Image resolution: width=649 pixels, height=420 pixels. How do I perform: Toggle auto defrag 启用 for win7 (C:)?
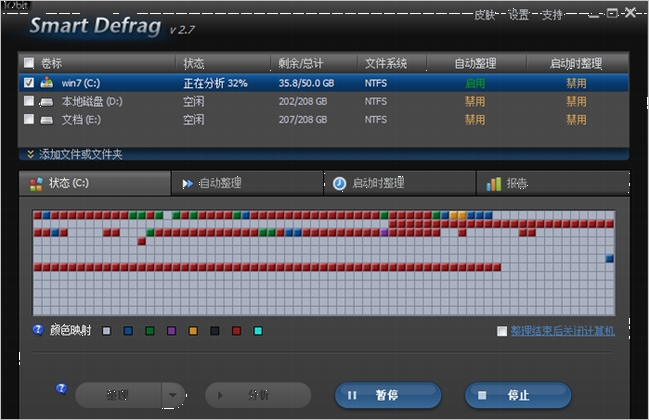475,83
